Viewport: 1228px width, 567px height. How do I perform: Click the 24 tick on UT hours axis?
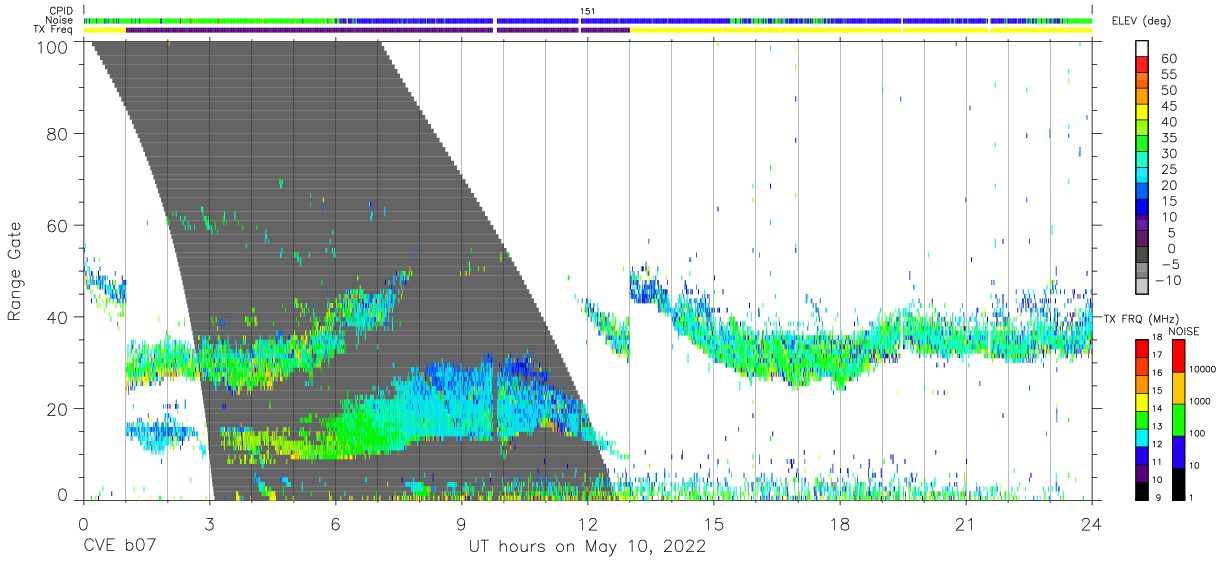click(x=1092, y=523)
